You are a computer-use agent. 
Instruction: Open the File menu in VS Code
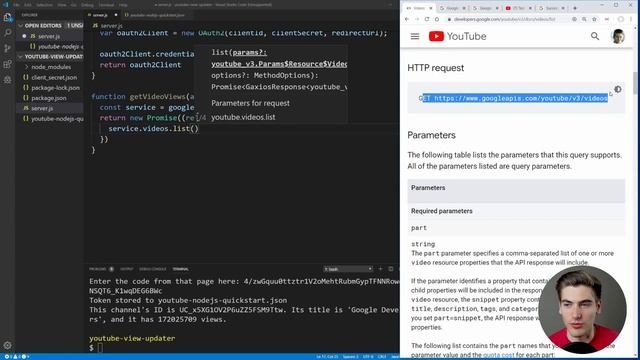point(16,5)
